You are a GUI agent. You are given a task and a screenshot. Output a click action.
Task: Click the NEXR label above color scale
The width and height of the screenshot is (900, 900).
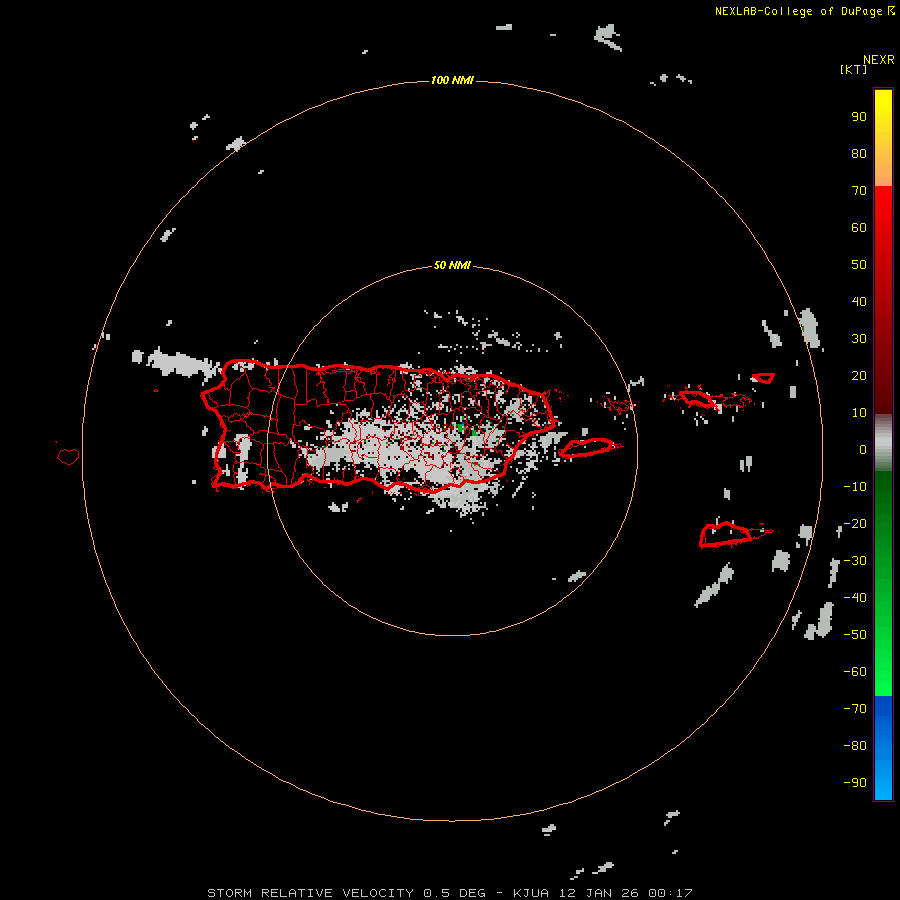pos(879,60)
